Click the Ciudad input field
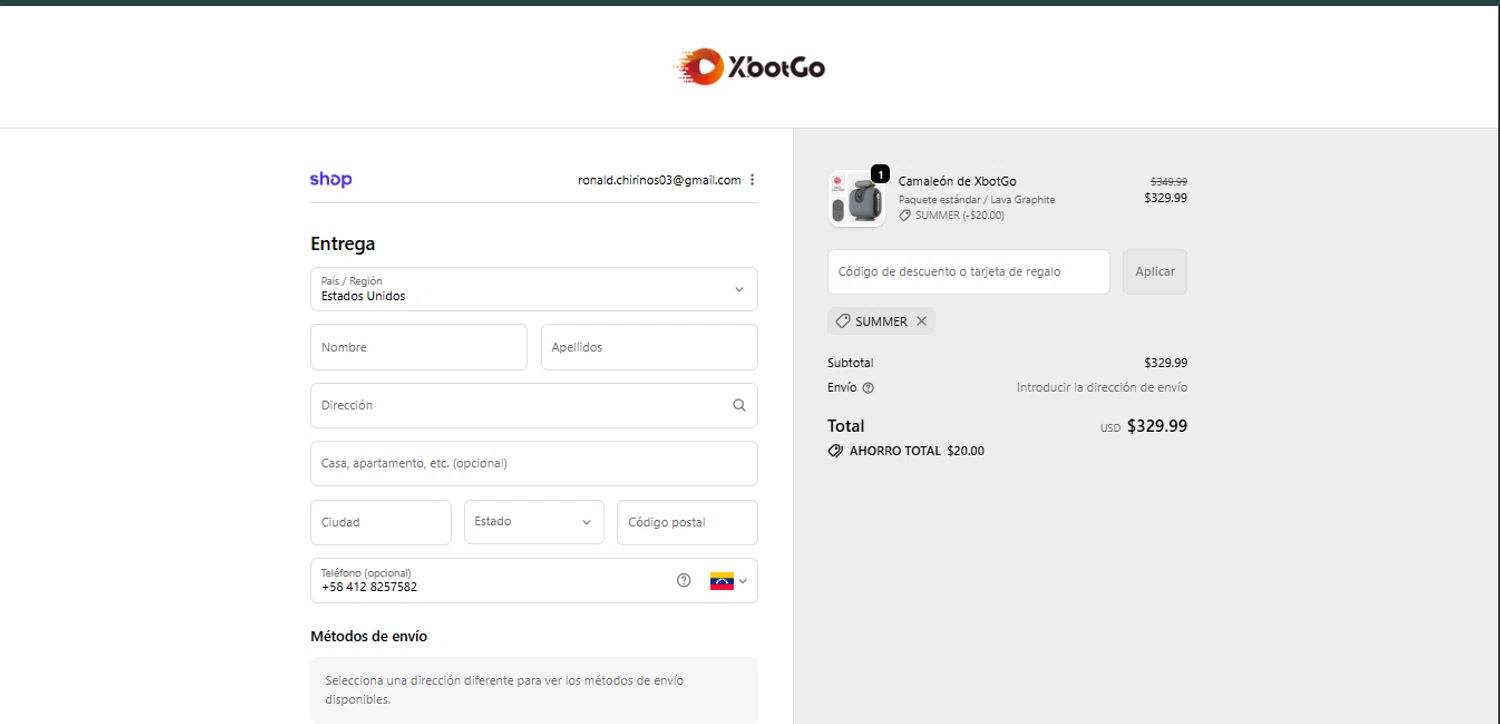1500x724 pixels. click(381, 522)
